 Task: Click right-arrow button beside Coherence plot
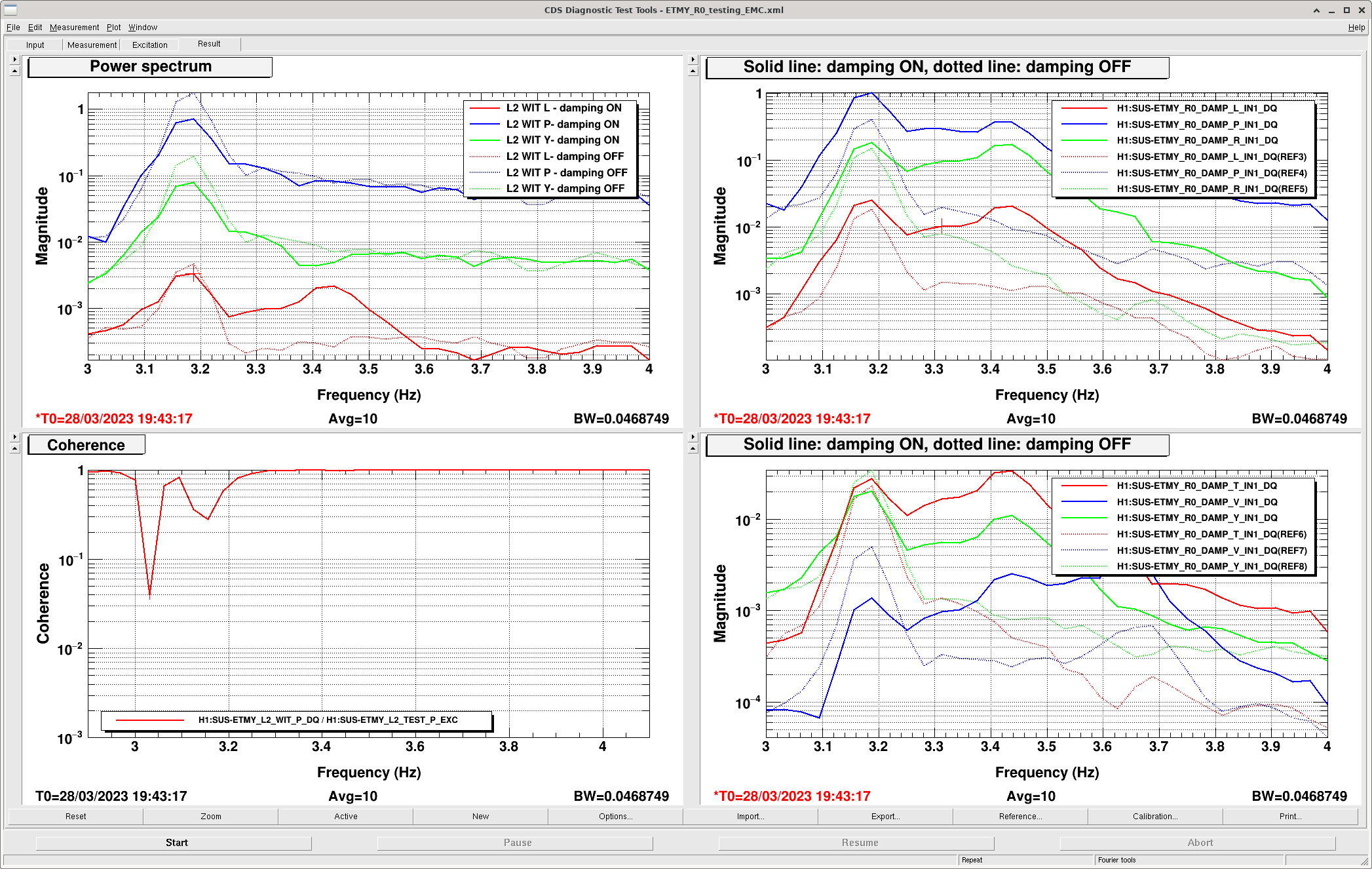pos(15,437)
